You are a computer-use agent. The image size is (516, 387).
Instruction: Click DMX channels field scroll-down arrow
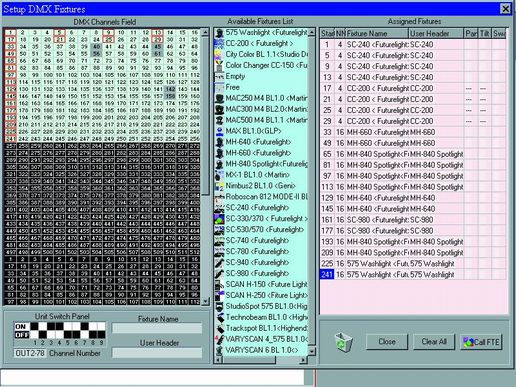tap(205, 301)
